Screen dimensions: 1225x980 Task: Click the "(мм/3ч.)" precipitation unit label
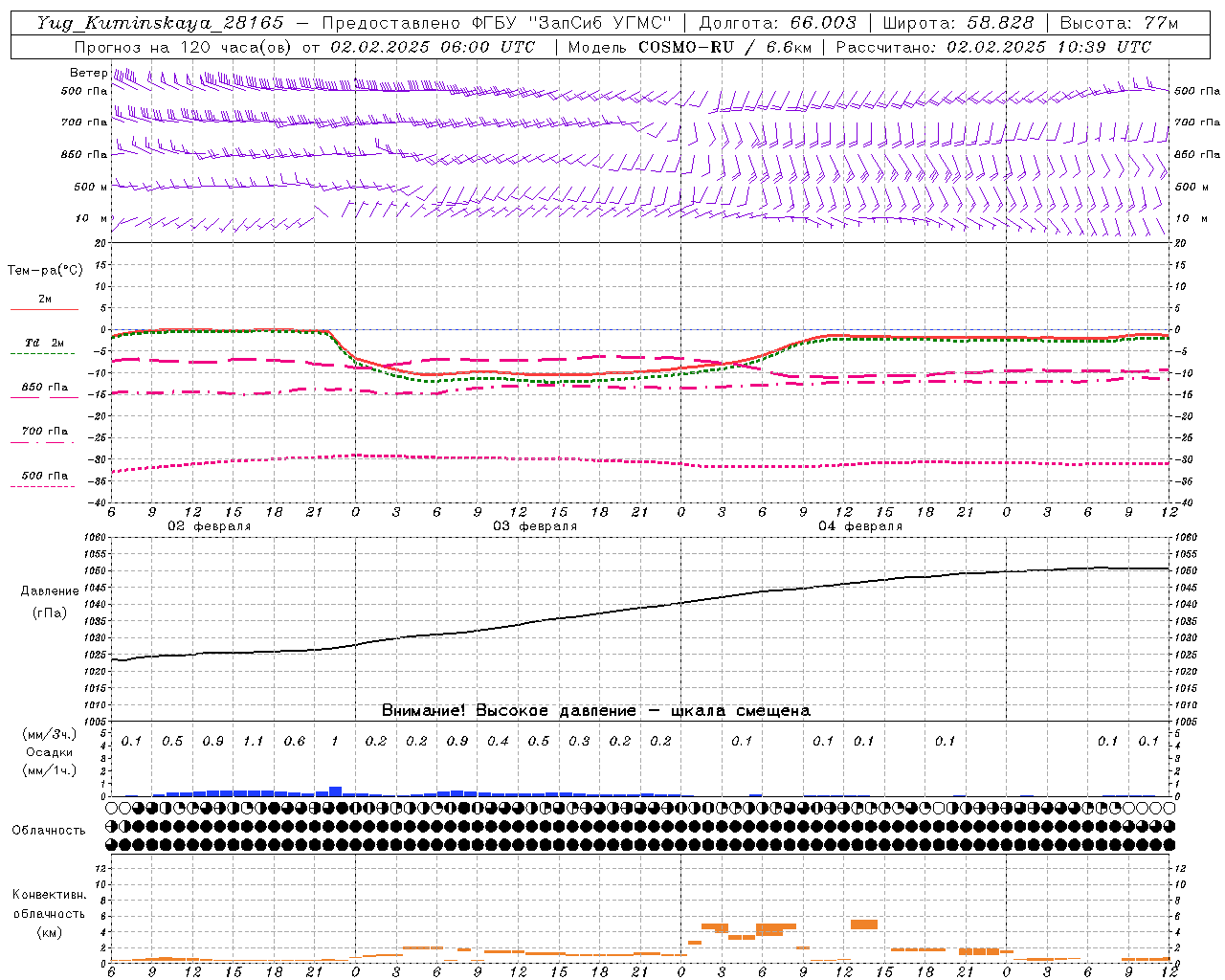tap(50, 734)
